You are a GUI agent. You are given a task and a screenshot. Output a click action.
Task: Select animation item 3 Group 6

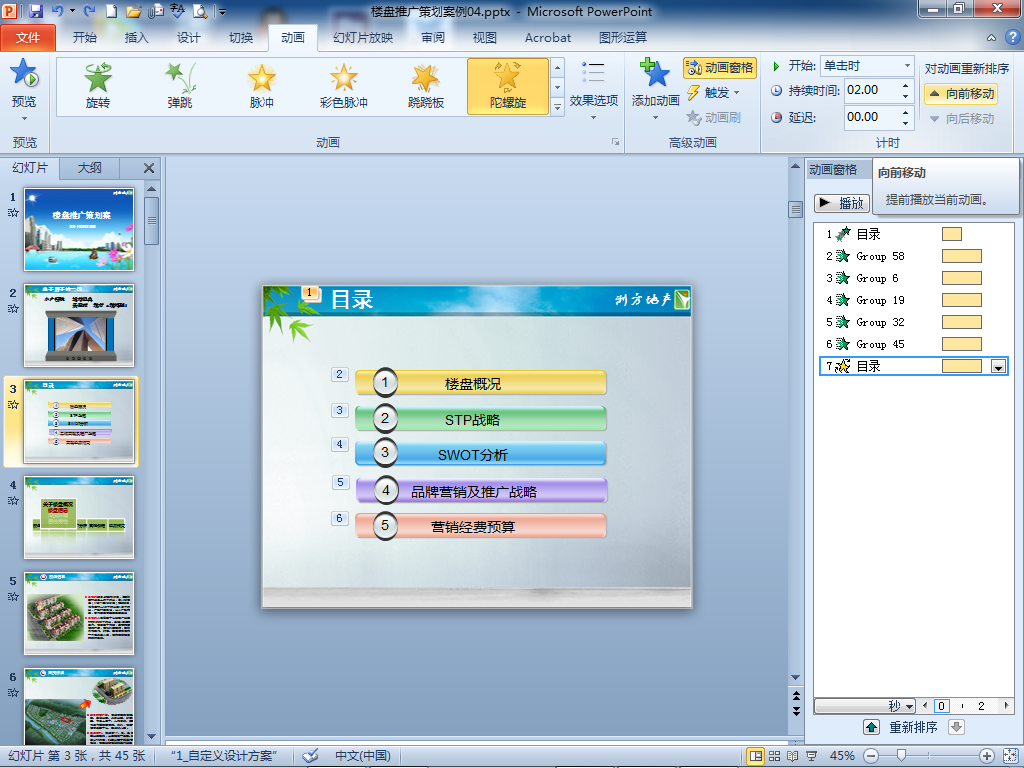point(913,278)
